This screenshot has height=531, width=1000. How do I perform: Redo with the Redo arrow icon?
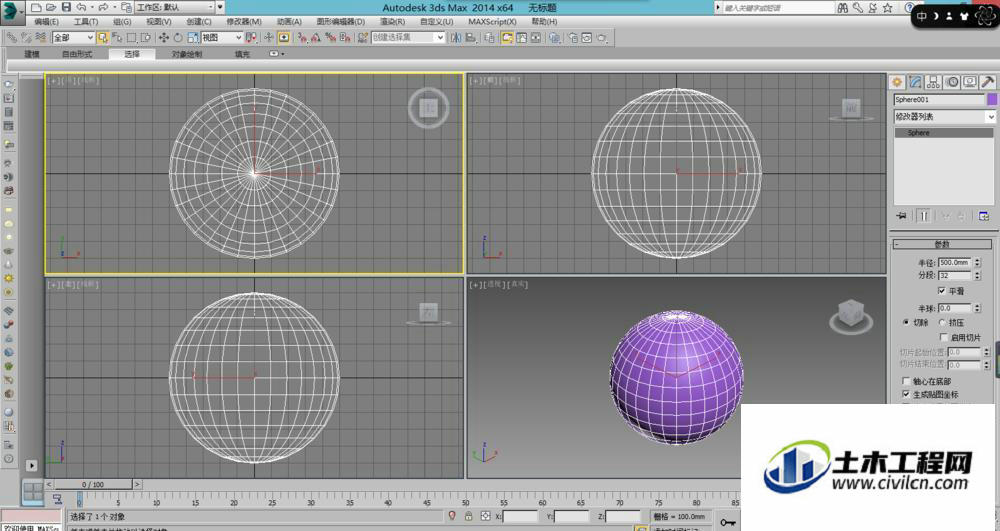pos(103,8)
